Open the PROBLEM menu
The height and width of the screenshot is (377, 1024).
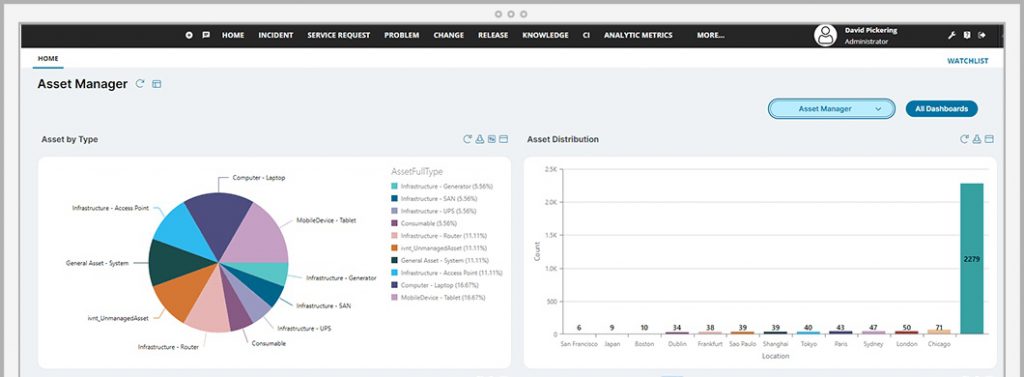tap(402, 35)
